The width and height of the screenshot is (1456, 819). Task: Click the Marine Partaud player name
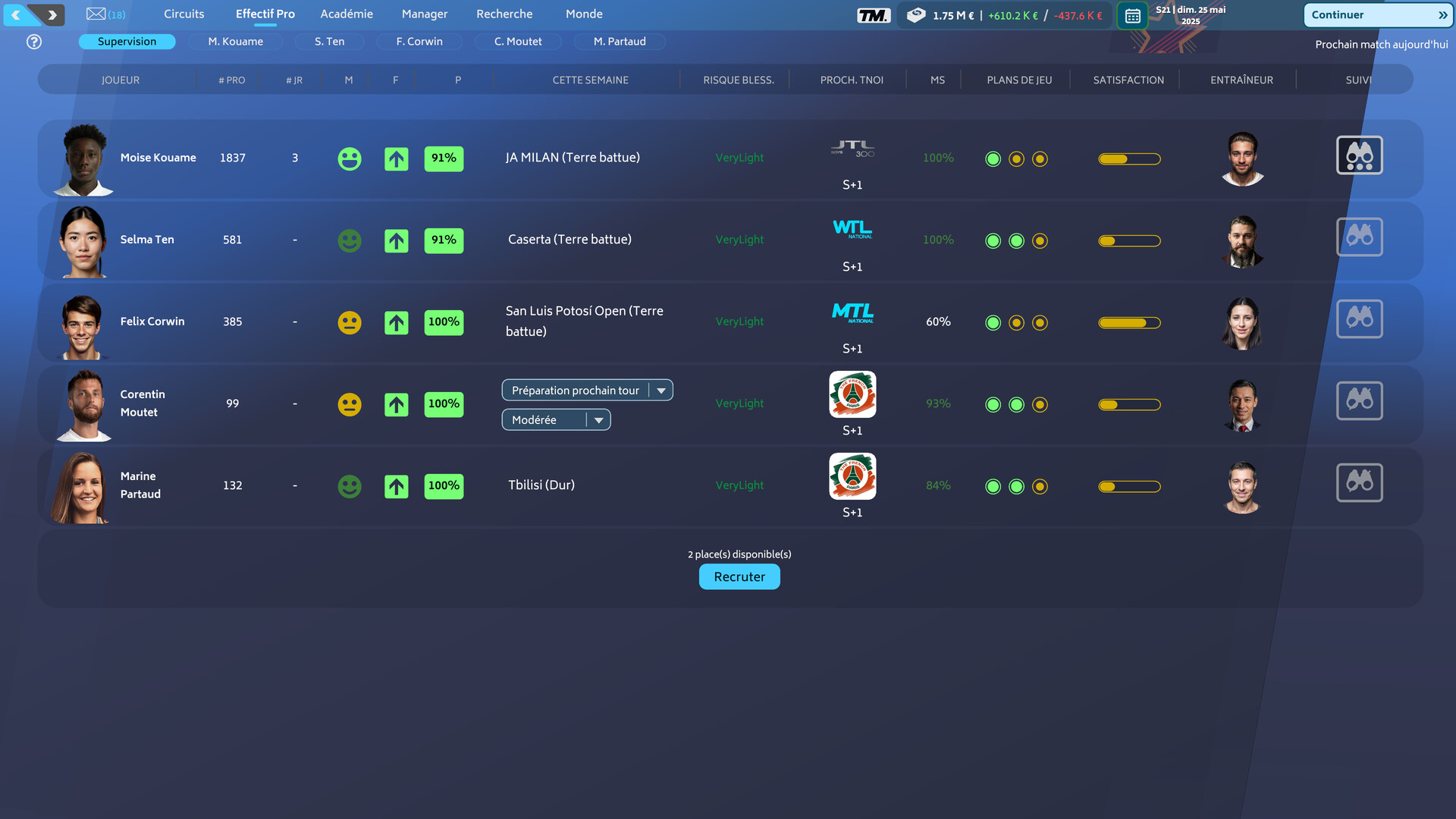140,485
